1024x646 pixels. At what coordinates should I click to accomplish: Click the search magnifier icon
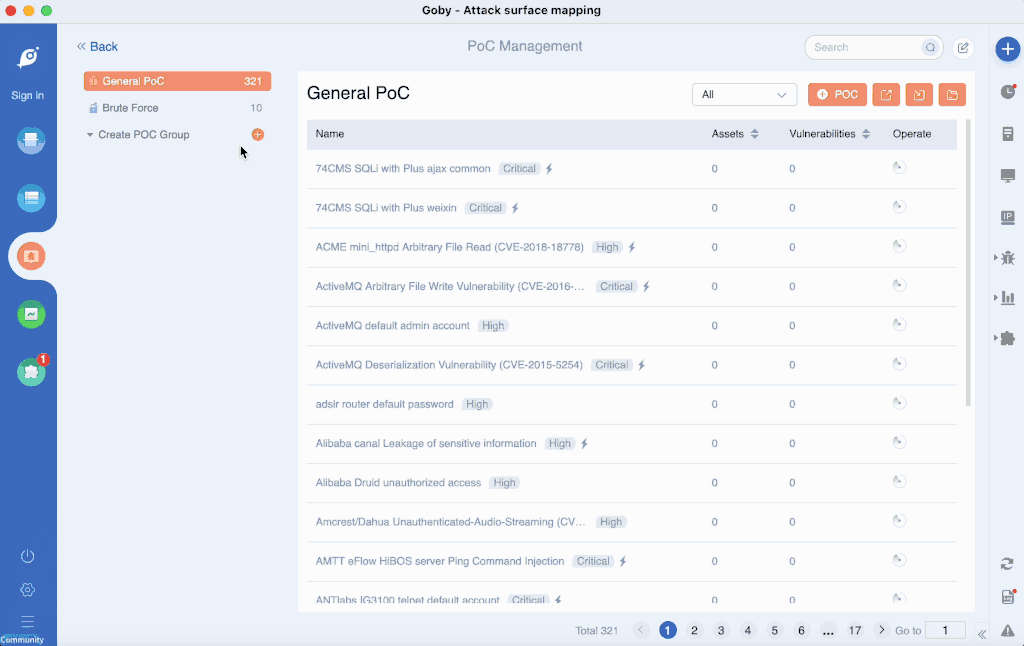click(x=930, y=48)
